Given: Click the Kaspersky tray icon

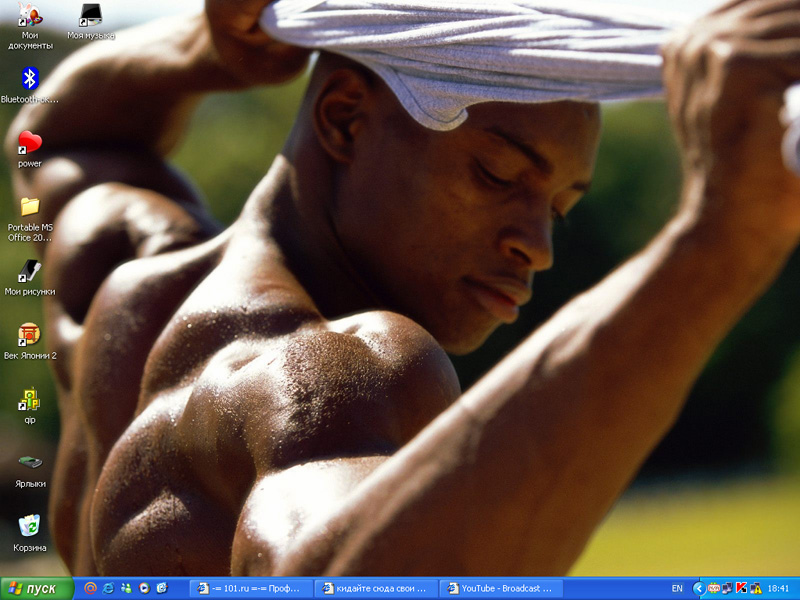Looking at the screenshot, I should click(x=741, y=589).
